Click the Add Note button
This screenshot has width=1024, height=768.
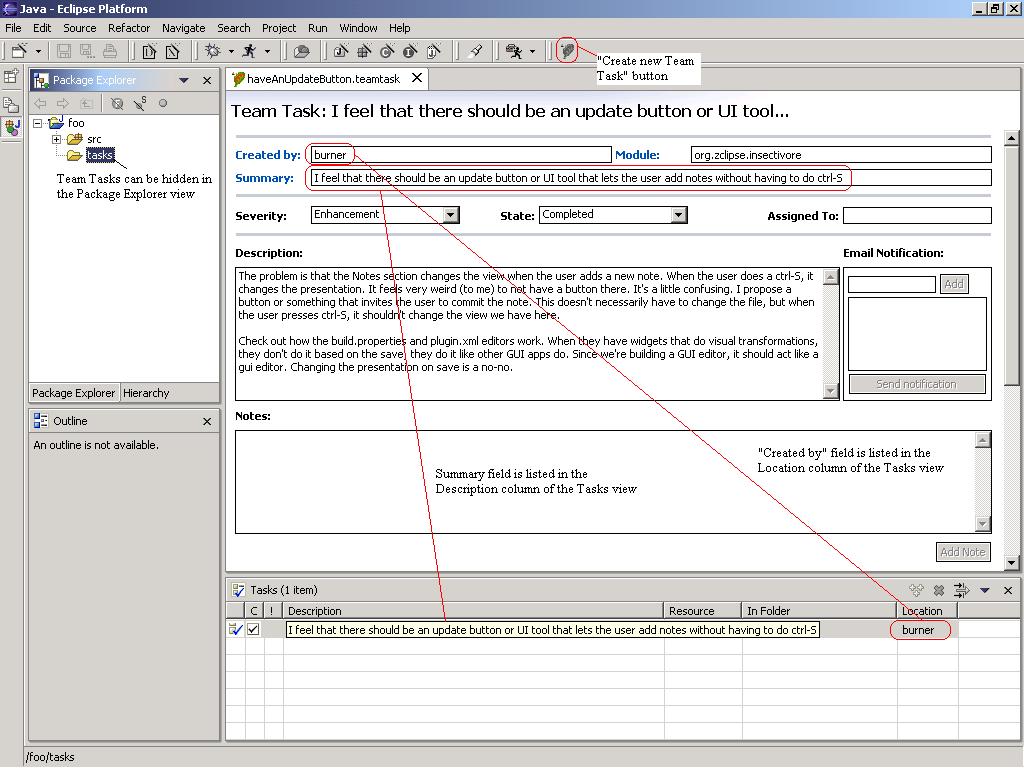click(x=963, y=552)
